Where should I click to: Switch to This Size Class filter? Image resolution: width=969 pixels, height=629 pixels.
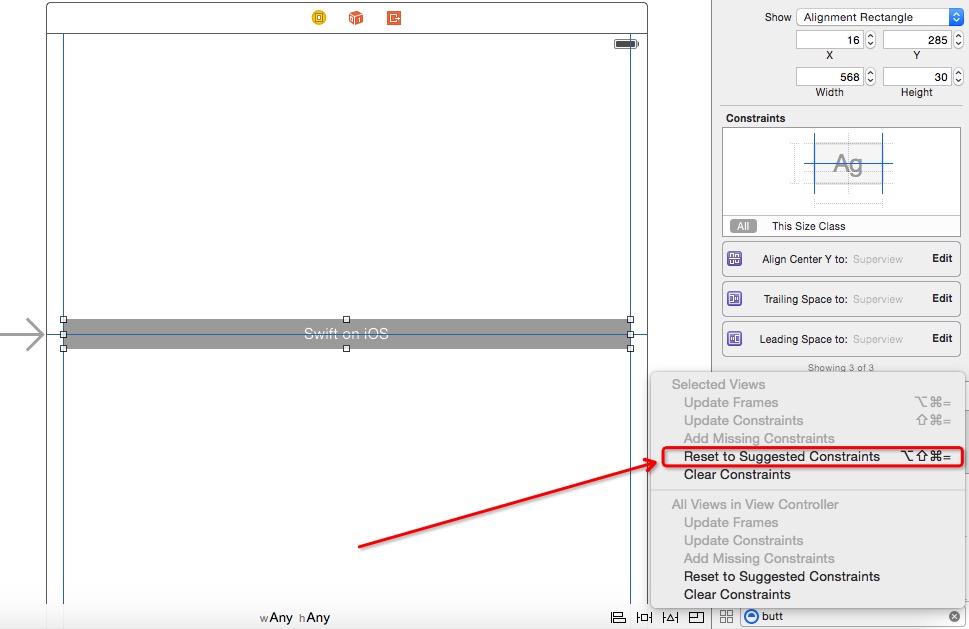click(808, 226)
